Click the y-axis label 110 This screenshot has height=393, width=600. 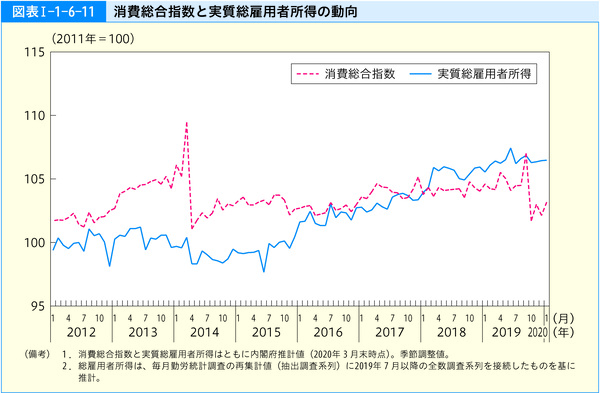[34, 116]
